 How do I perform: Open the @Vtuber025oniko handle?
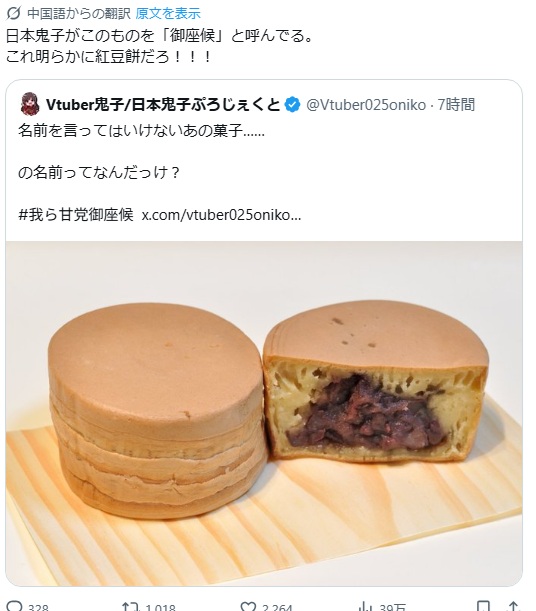coord(366,105)
